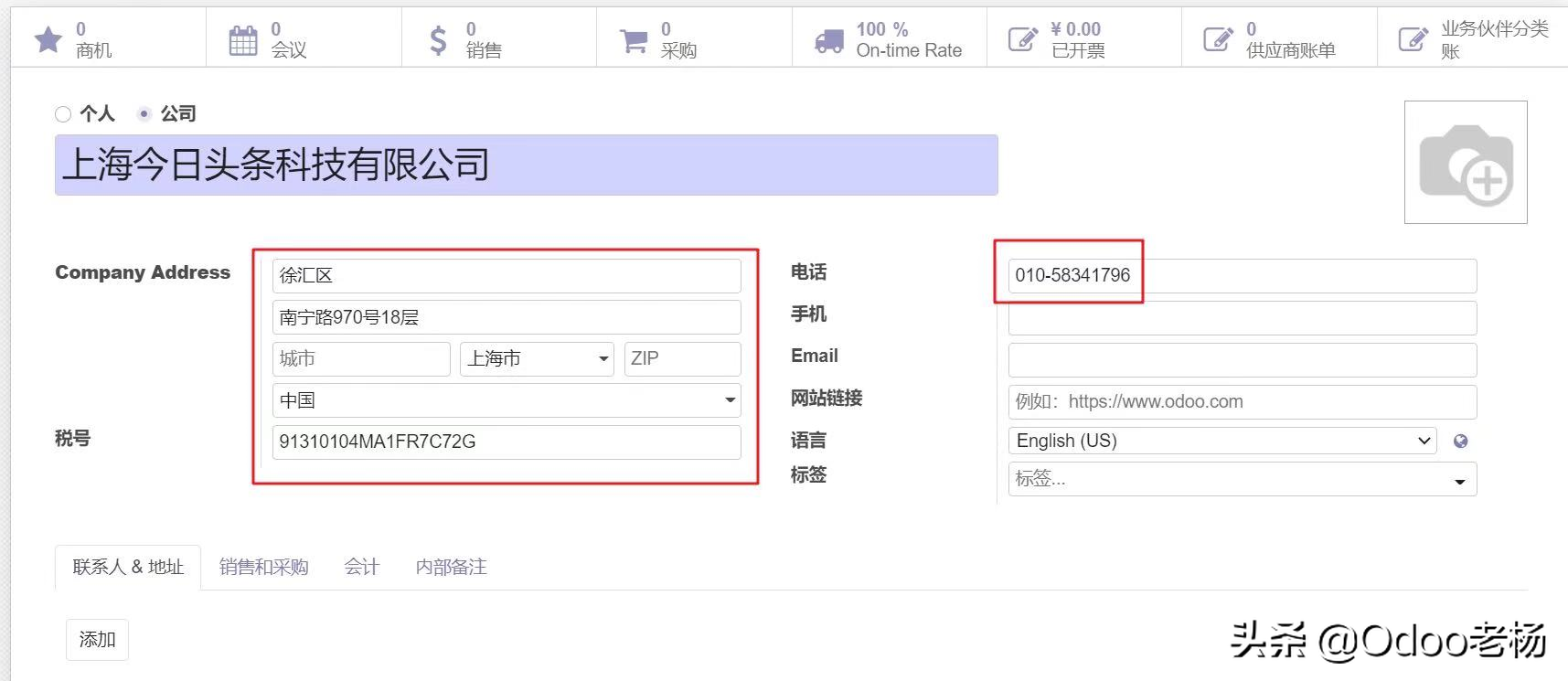
Task: Click the 电话 field with 010-58341796
Action: tap(1243, 275)
